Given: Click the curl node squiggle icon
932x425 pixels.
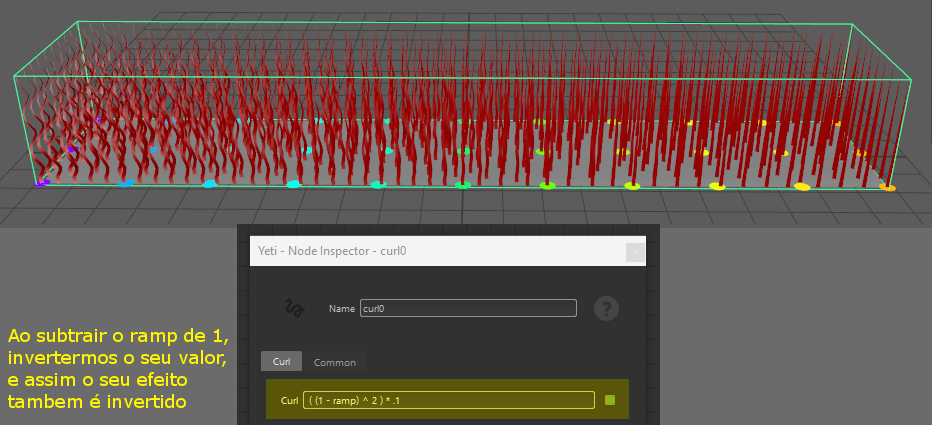Looking at the screenshot, I should [x=293, y=308].
